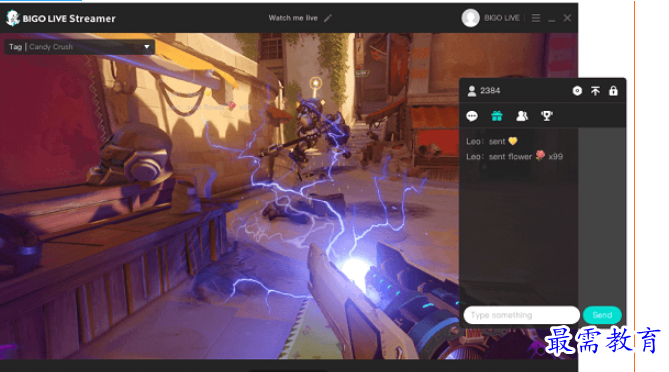Click the 2384 viewer count icon
This screenshot has height=372, width=669.
coord(471,91)
